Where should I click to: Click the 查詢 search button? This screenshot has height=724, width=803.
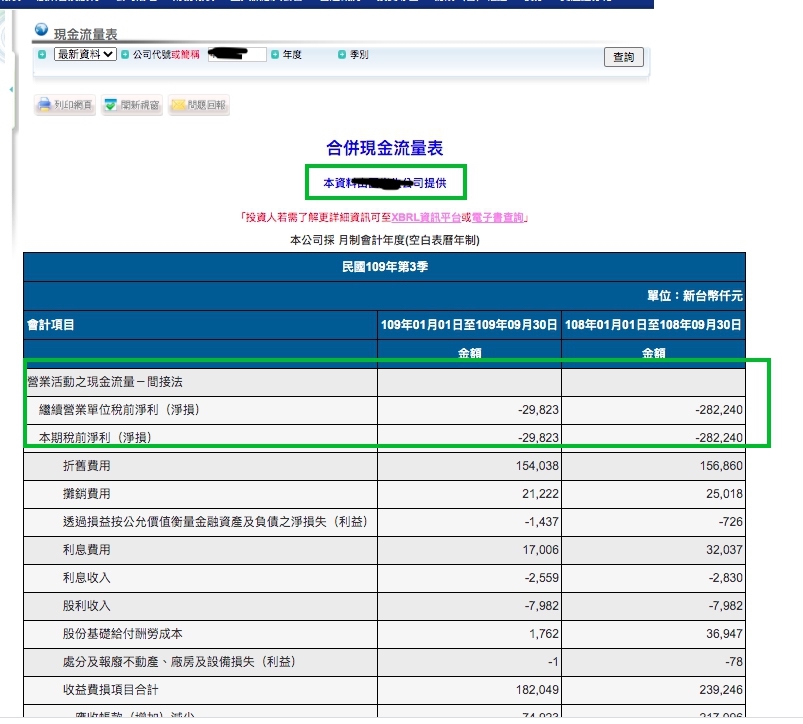point(623,57)
